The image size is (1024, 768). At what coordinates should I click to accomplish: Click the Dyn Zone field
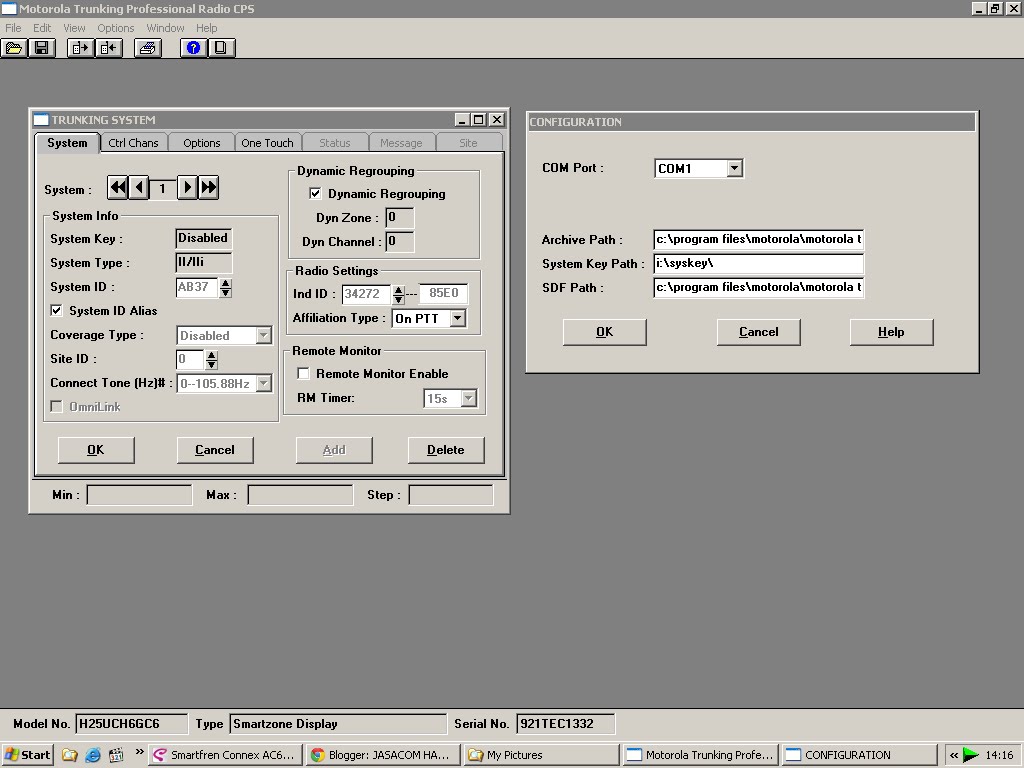point(399,217)
